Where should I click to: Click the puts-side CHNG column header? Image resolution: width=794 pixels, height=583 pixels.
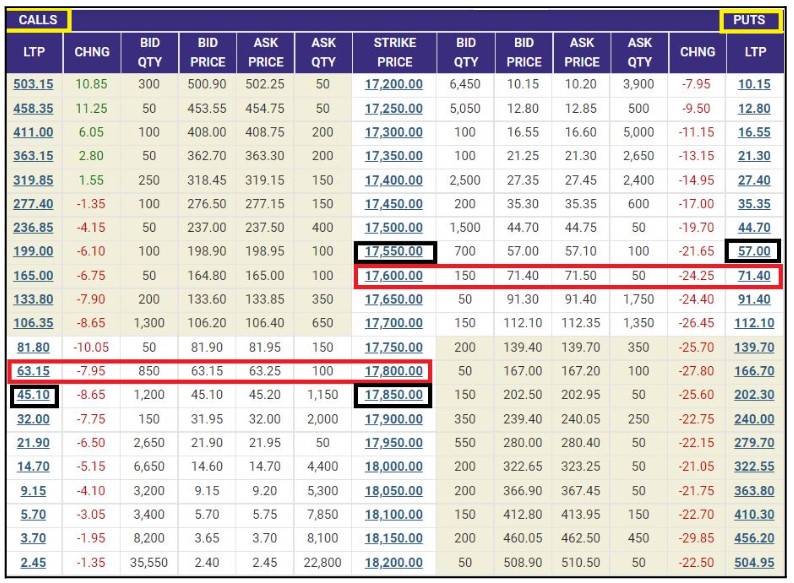[x=697, y=52]
